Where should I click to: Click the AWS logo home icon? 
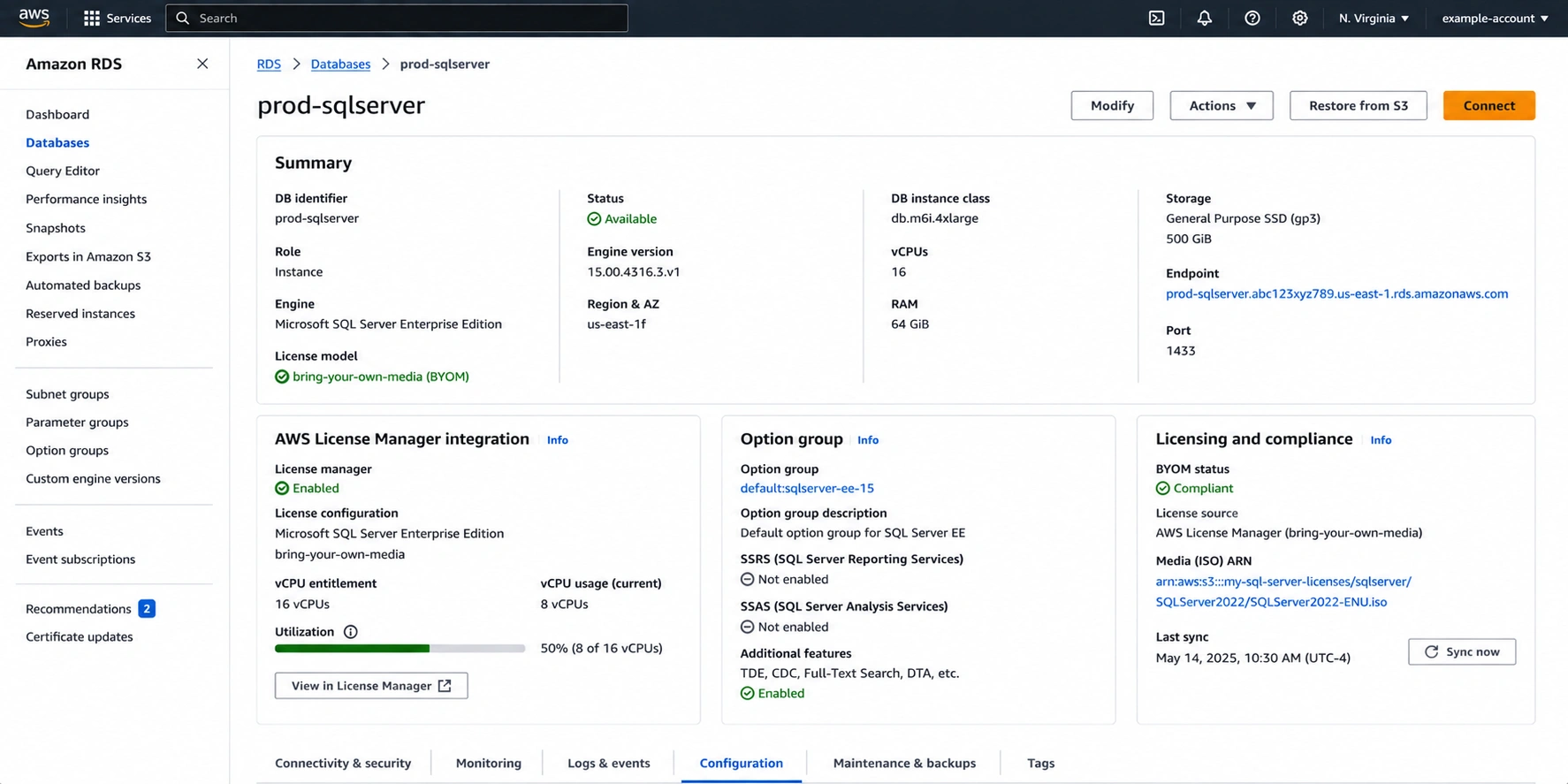pyautogui.click(x=34, y=18)
